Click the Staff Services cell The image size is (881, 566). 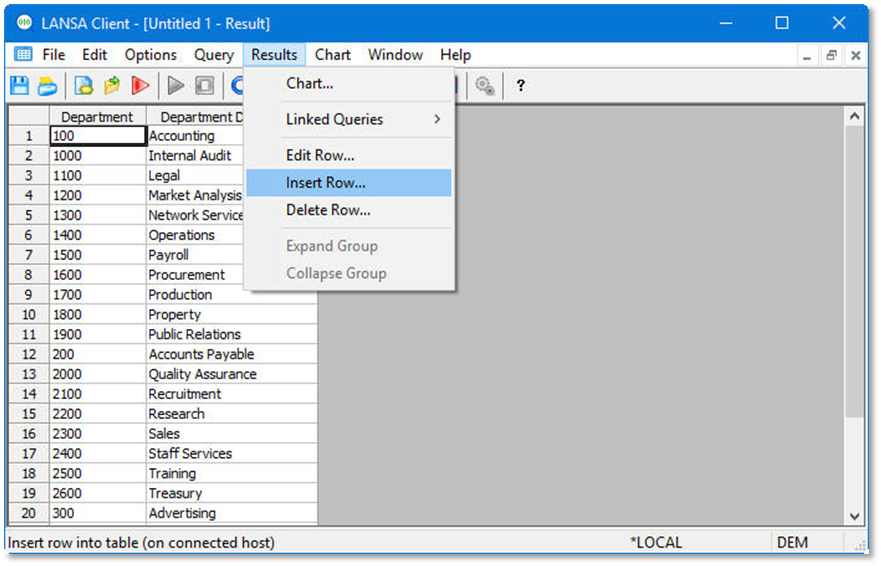(x=231, y=454)
